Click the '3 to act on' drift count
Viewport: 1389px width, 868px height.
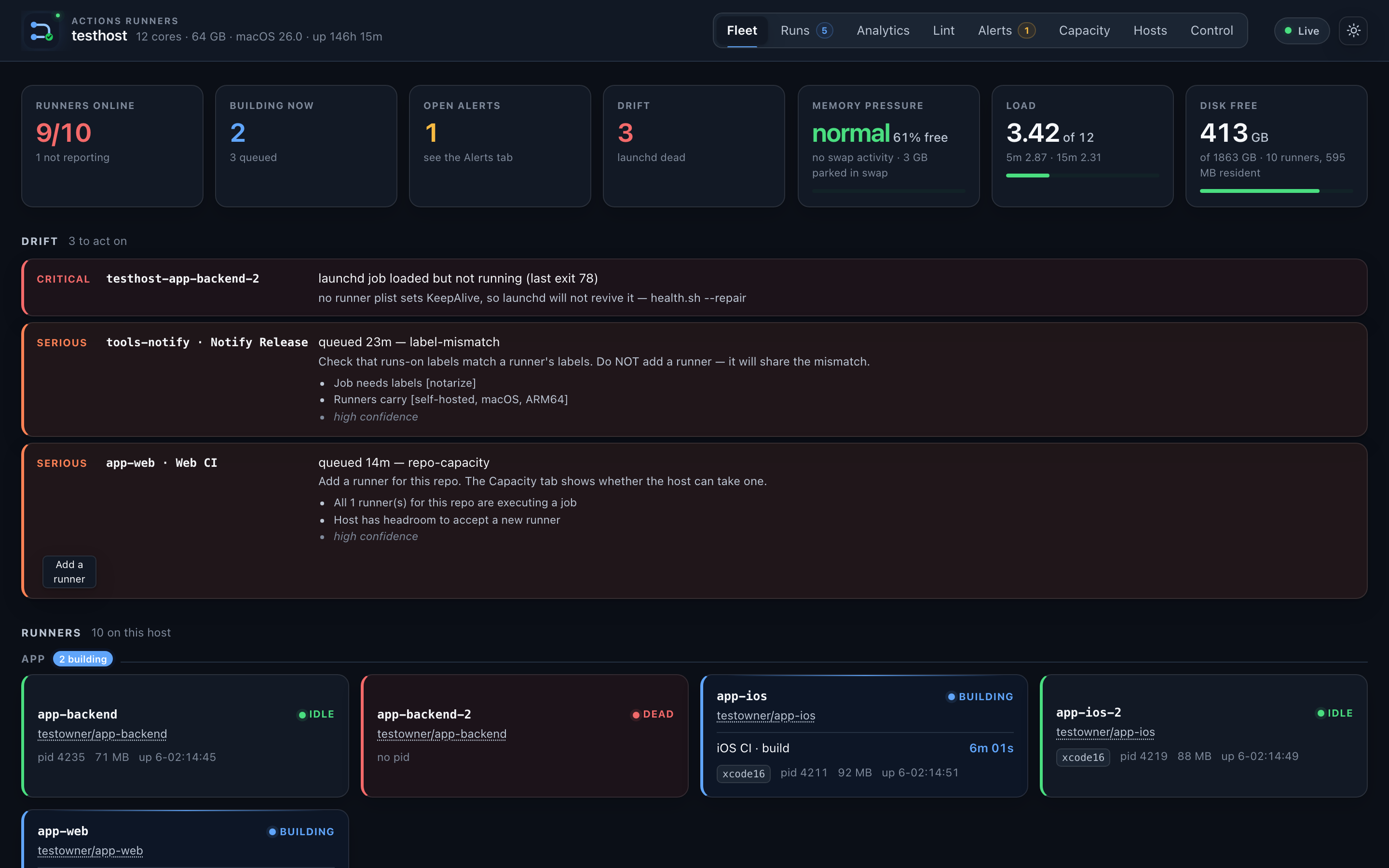coord(97,241)
